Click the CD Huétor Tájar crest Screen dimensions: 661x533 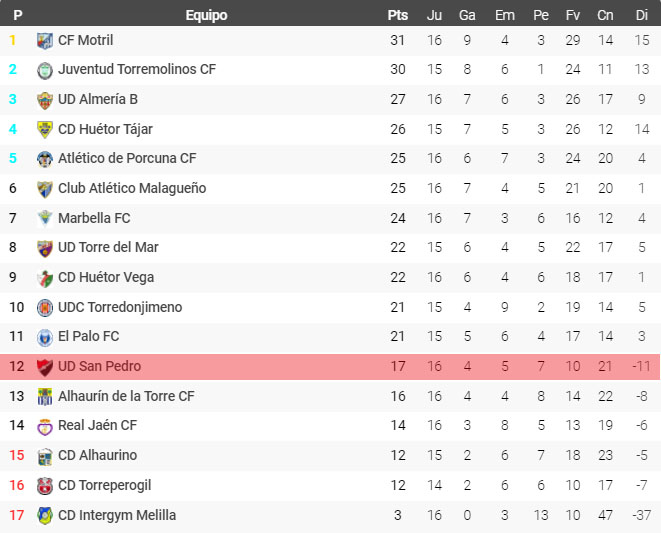point(45,129)
